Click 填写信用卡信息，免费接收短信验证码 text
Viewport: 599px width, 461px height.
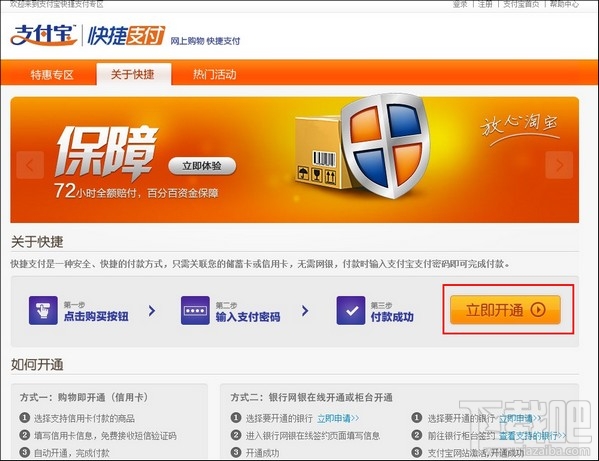click(105, 435)
